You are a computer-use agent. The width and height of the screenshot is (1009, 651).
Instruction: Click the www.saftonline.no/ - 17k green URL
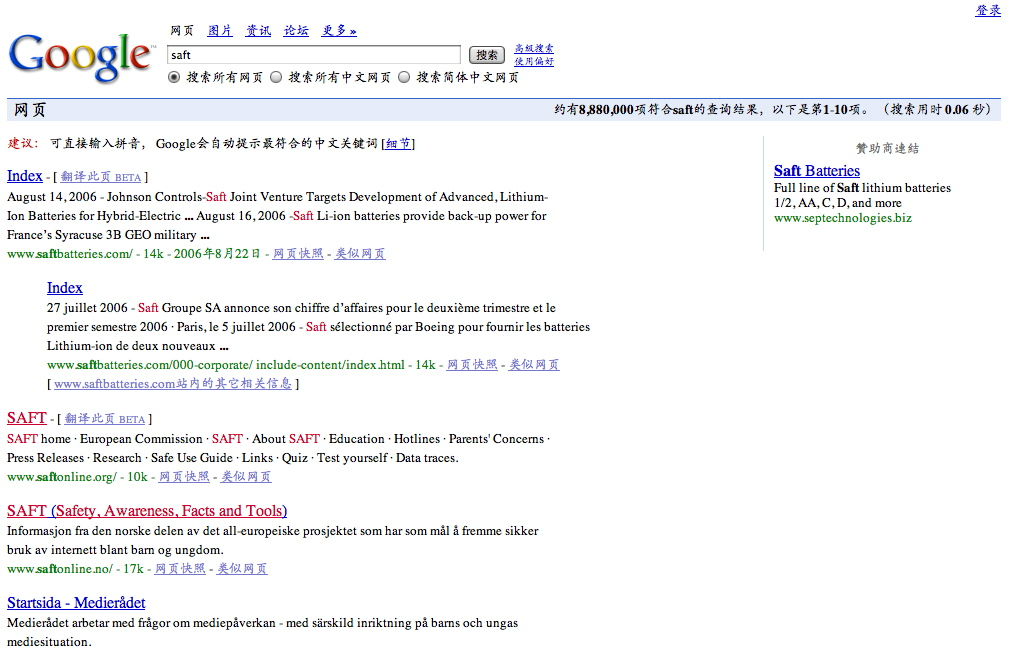pos(75,569)
